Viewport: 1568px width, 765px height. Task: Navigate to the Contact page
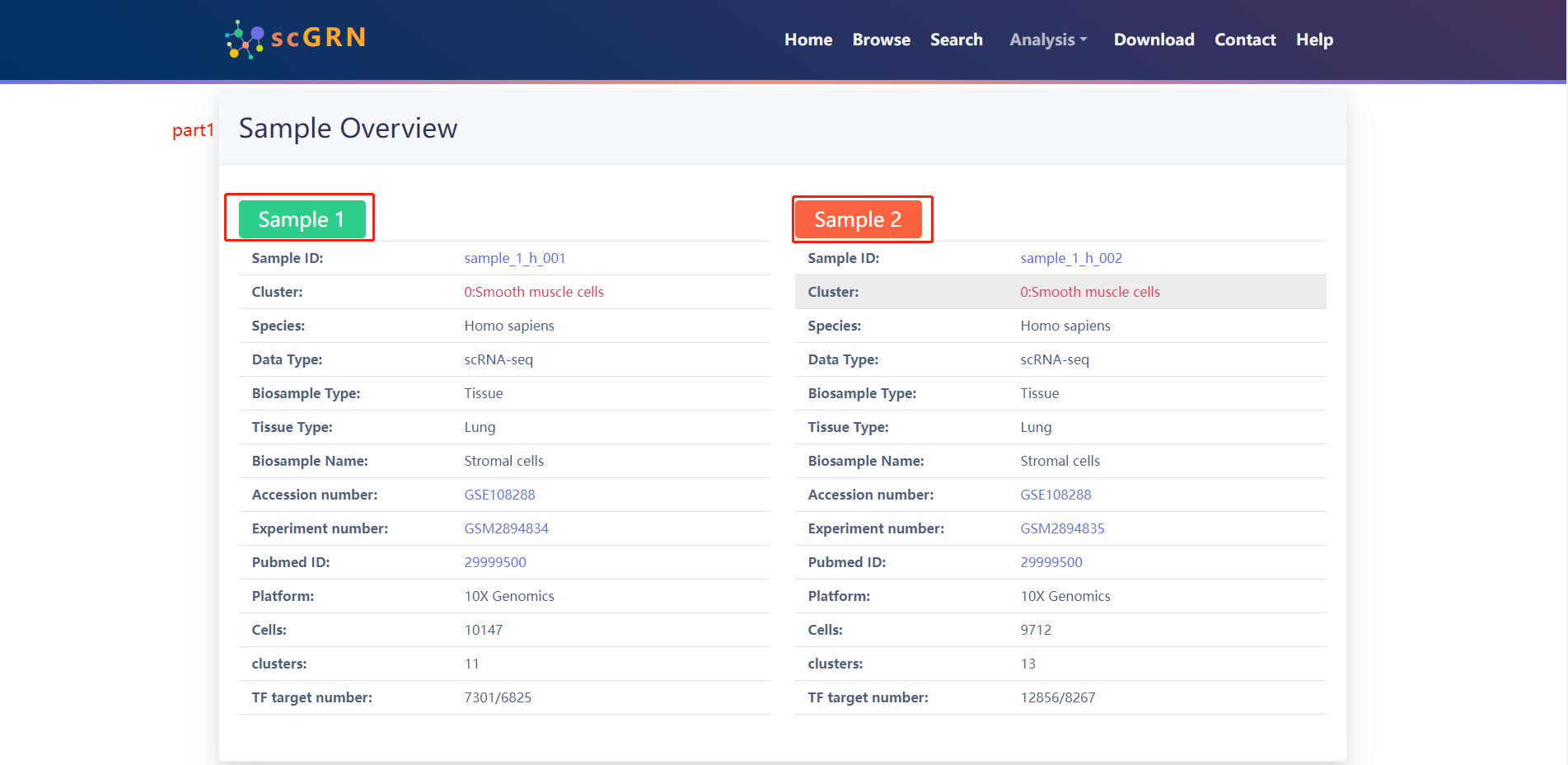coord(1244,40)
